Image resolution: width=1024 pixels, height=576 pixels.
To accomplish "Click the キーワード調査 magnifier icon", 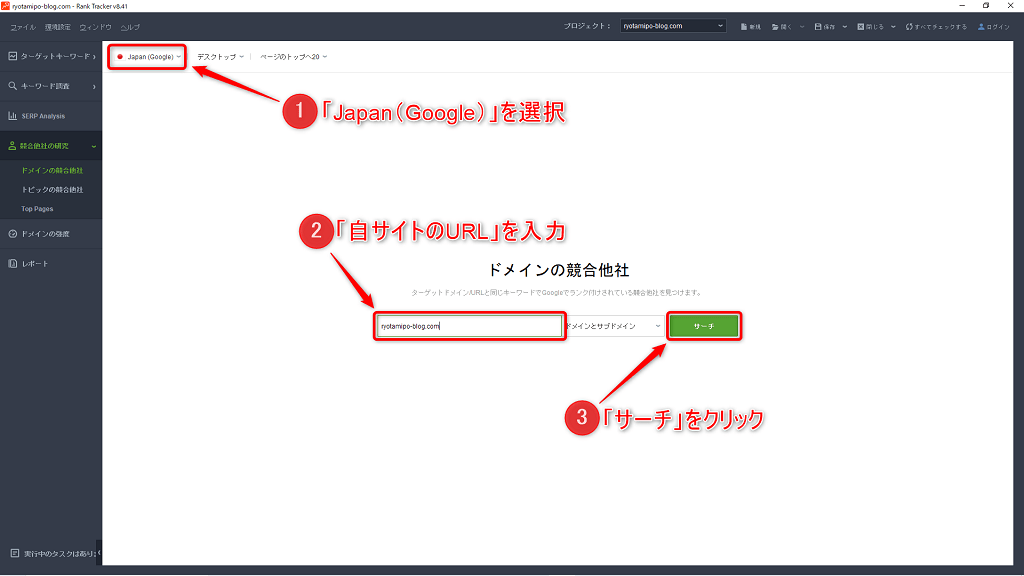I will [12, 86].
